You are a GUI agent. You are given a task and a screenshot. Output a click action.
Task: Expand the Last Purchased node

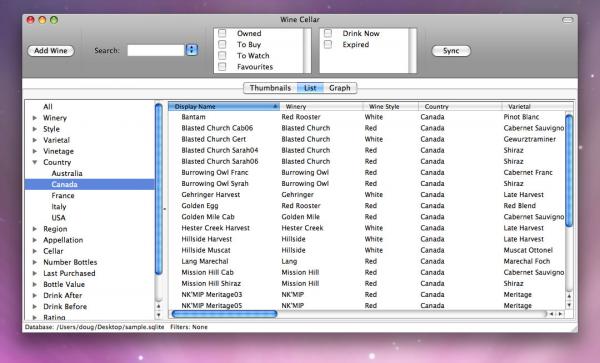click(x=34, y=273)
